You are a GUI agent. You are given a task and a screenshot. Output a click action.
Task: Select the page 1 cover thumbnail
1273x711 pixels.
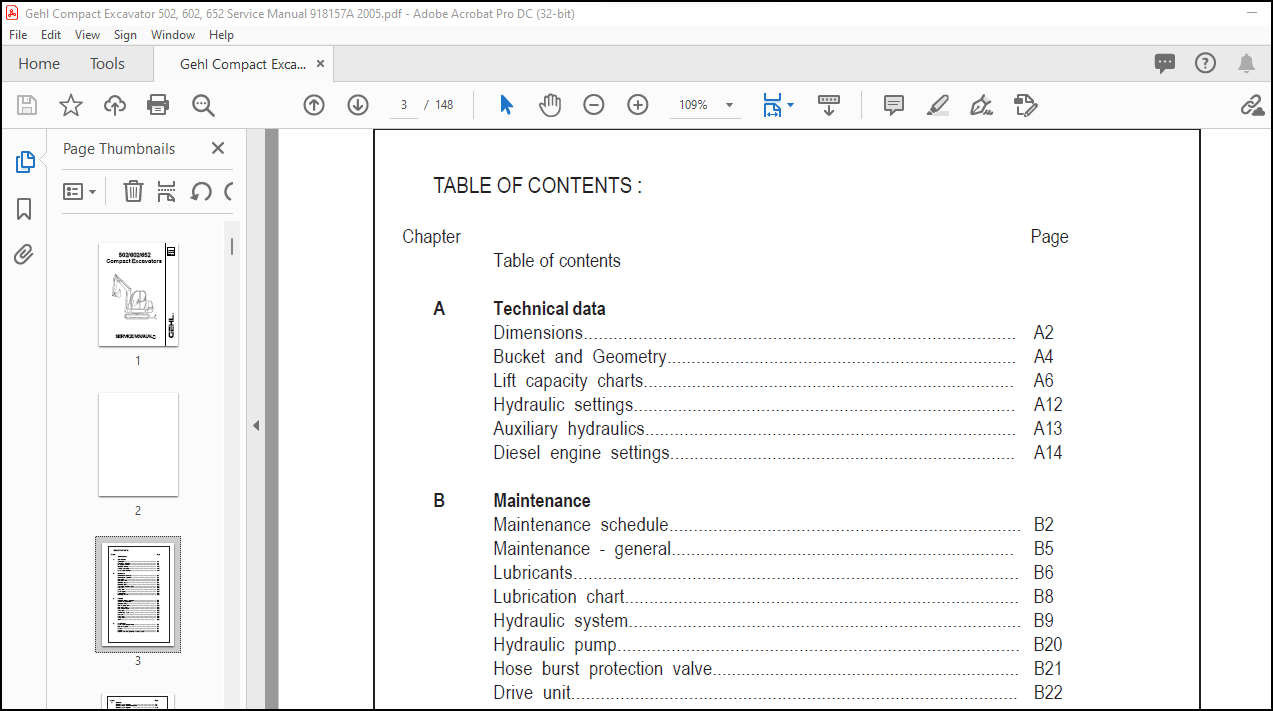click(138, 294)
